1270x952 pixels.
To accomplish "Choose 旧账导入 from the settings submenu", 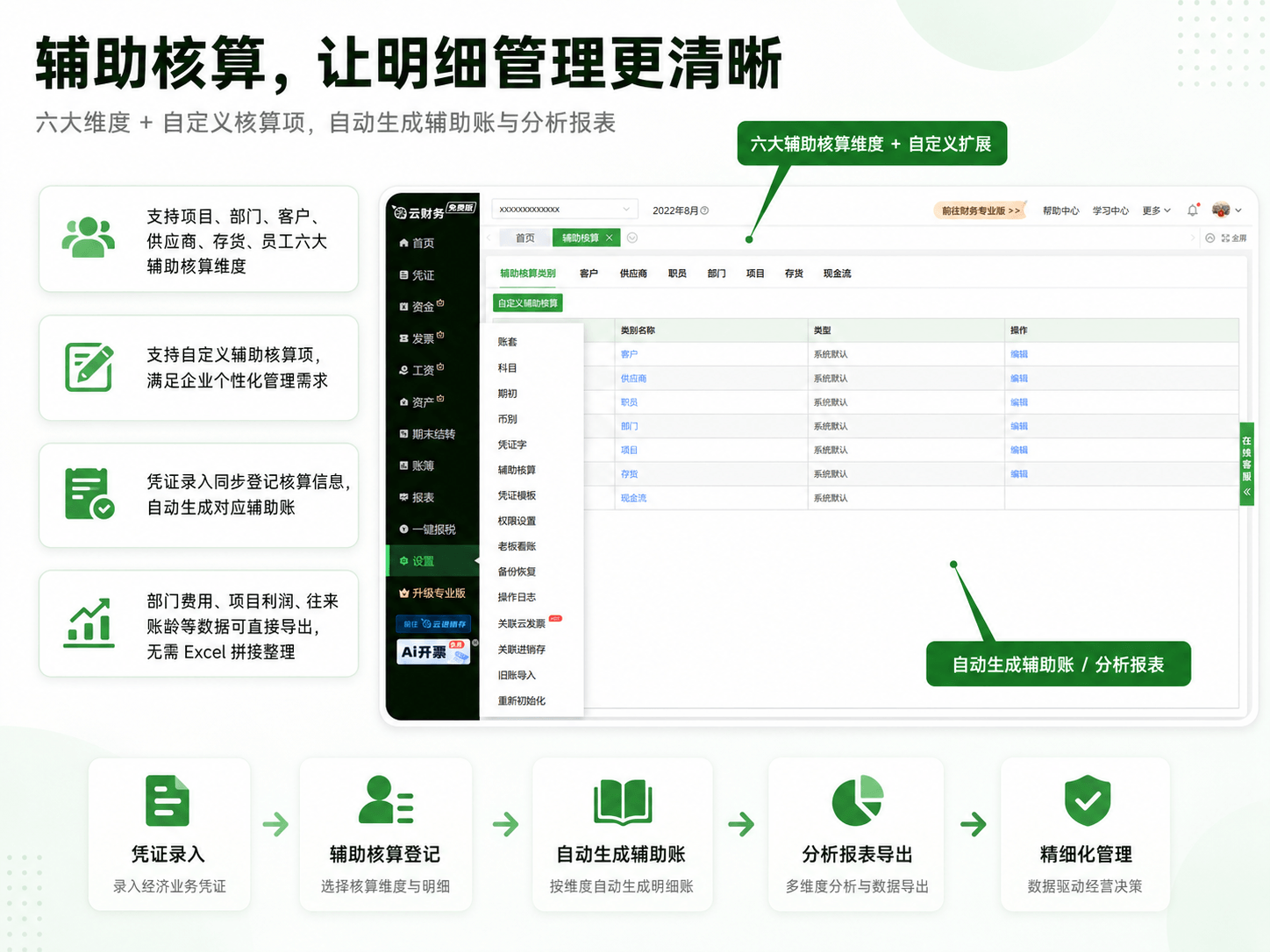I will click(x=517, y=675).
